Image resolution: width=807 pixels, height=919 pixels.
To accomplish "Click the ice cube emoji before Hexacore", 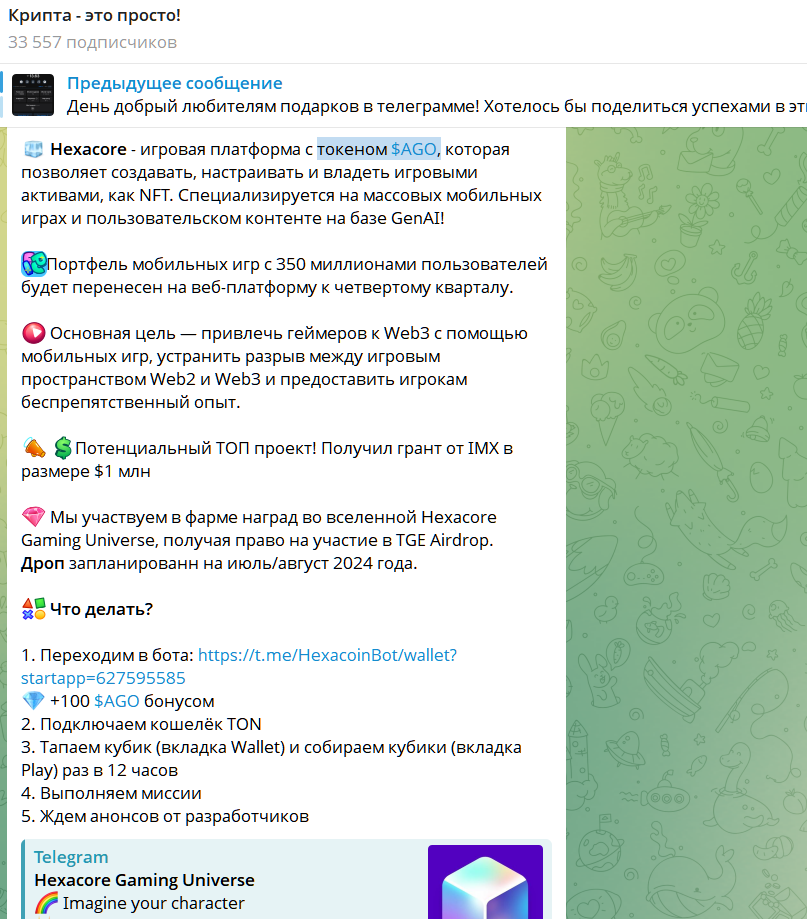I will coord(33,149).
